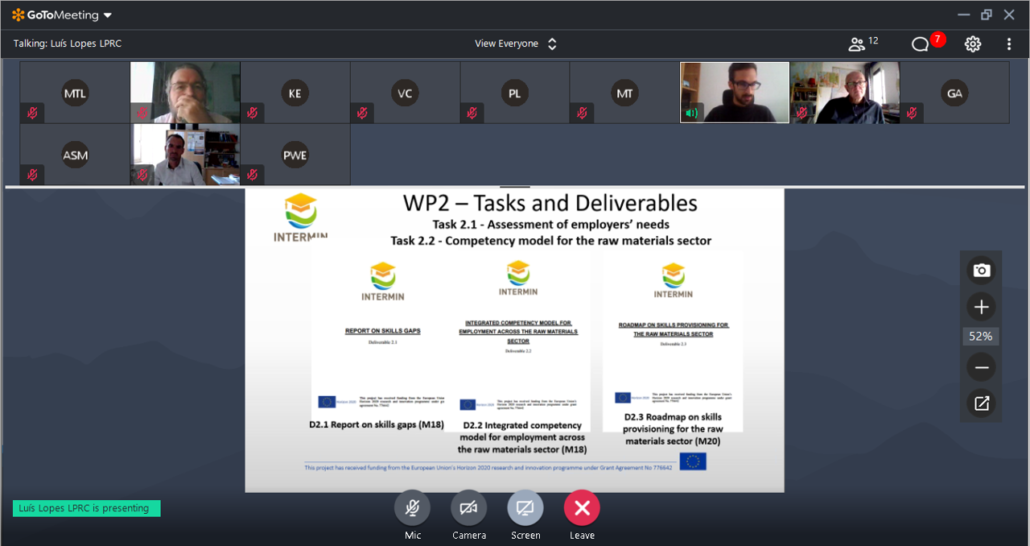
Task: Click the 52% zoom level indicator
Action: [x=981, y=337]
